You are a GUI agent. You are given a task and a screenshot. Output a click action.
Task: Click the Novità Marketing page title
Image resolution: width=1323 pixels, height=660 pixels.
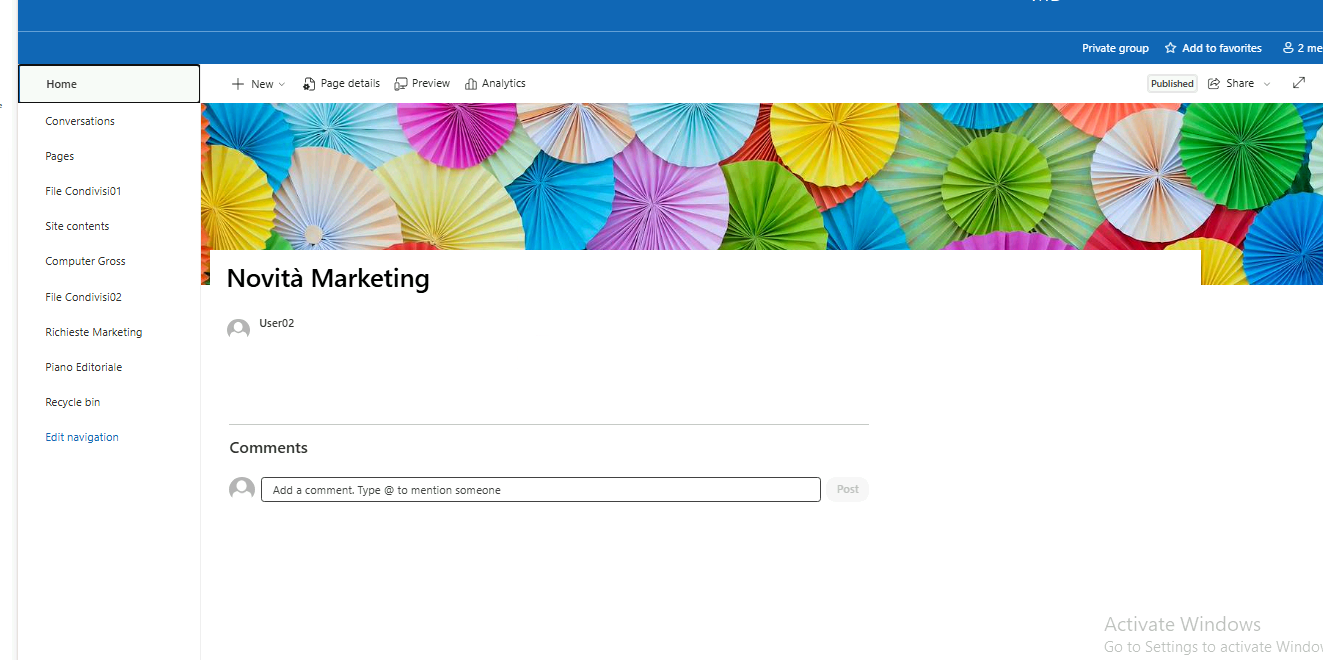click(328, 278)
